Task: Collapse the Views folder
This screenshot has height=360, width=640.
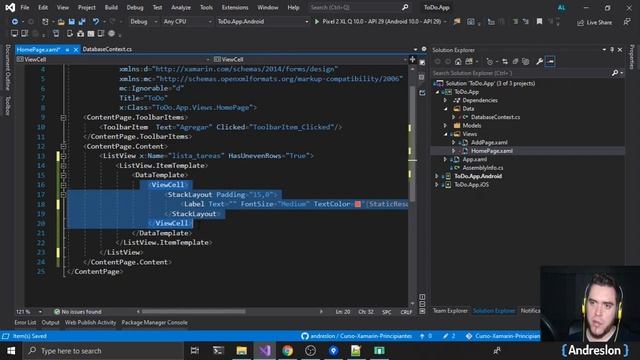Action: (445, 134)
